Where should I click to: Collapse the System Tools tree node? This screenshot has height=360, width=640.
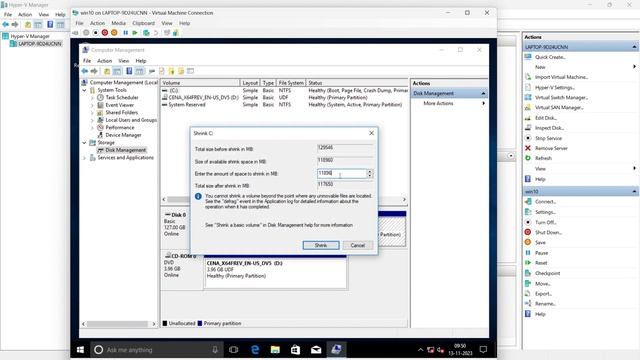pyautogui.click(x=84, y=90)
